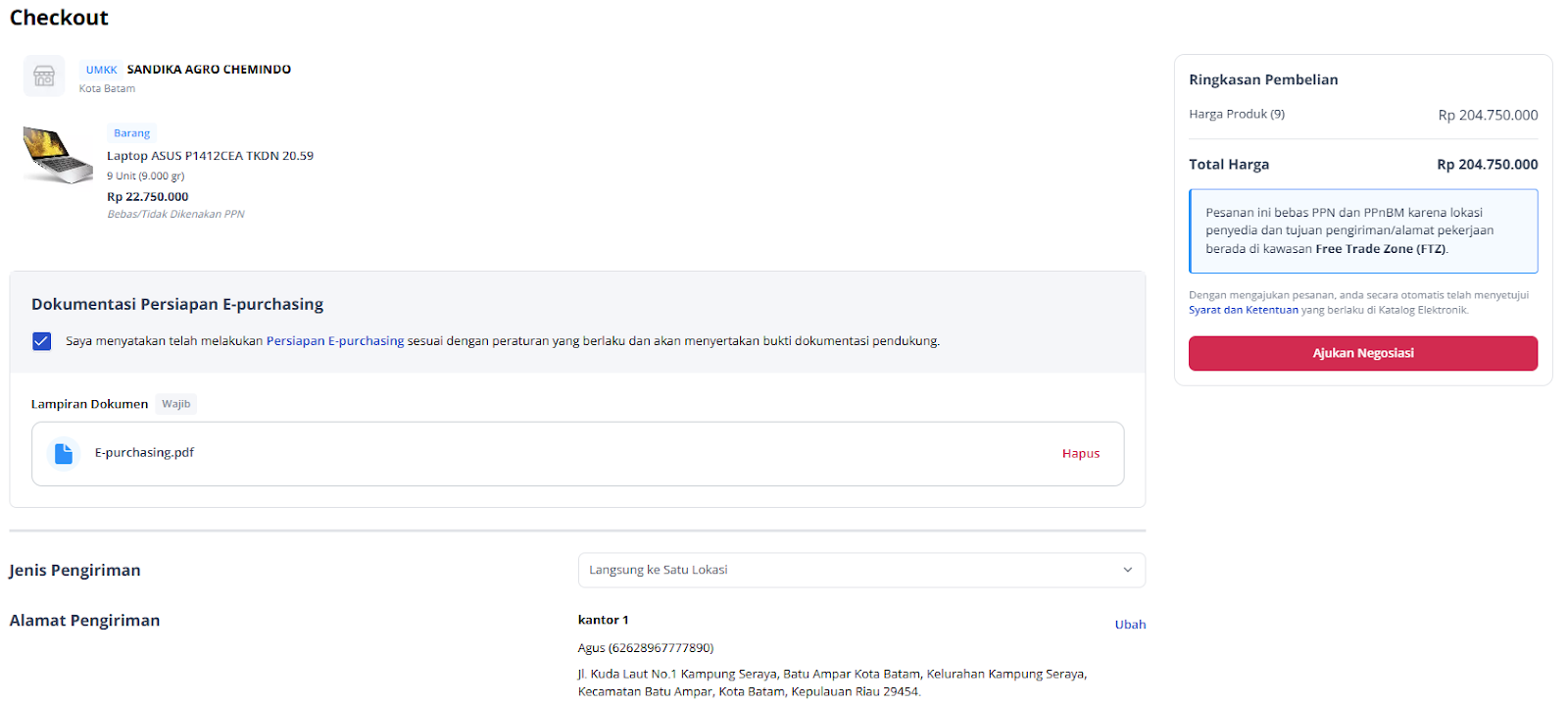Click the kantor 1 address name
The height and width of the screenshot is (706, 1568).
603,620
